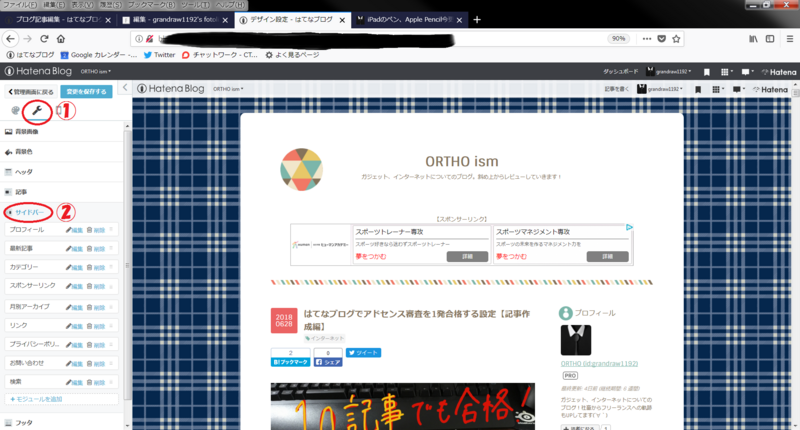Viewport: 800px width, 430px height.
Task: Open the grid menu in preview header
Action: tap(716, 89)
